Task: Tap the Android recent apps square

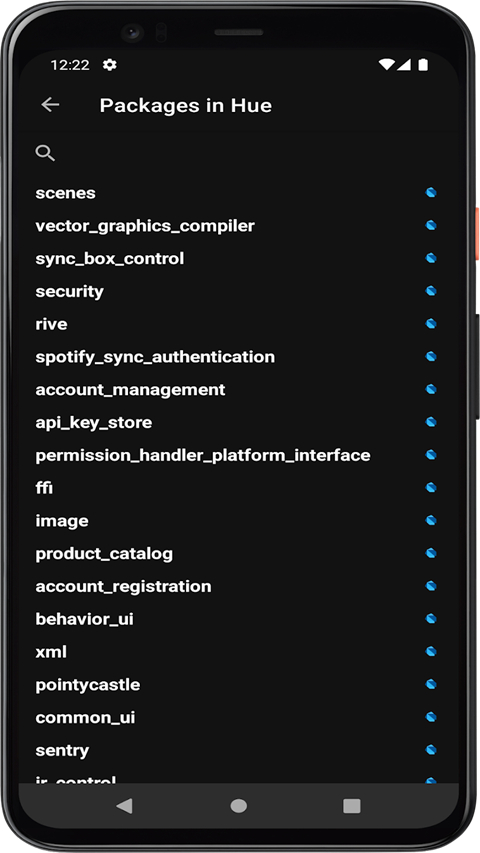Action: (x=352, y=806)
